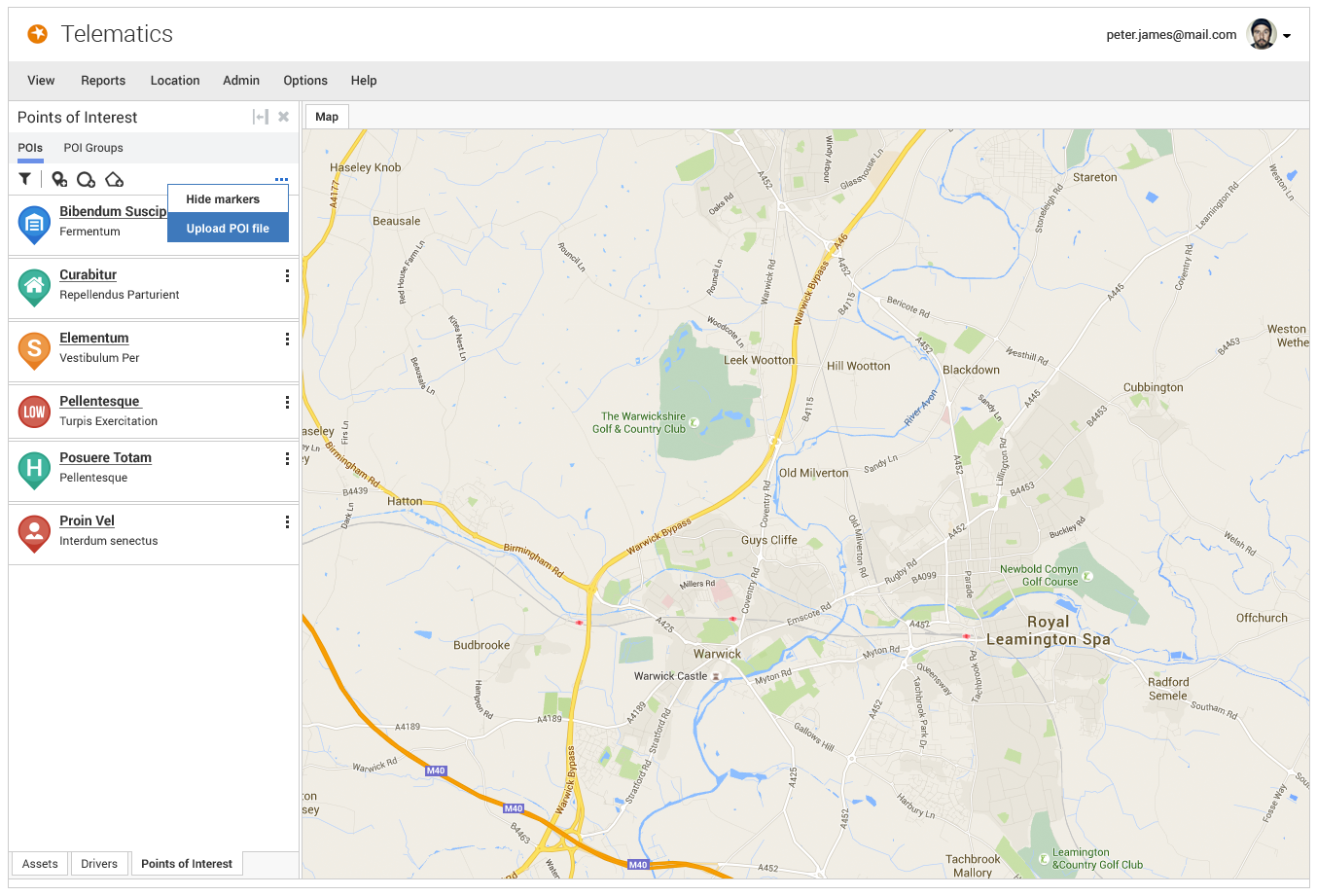Screen dimensions: 1317x896
Task: Open the Pellentesque POI link
Action: tap(100, 401)
